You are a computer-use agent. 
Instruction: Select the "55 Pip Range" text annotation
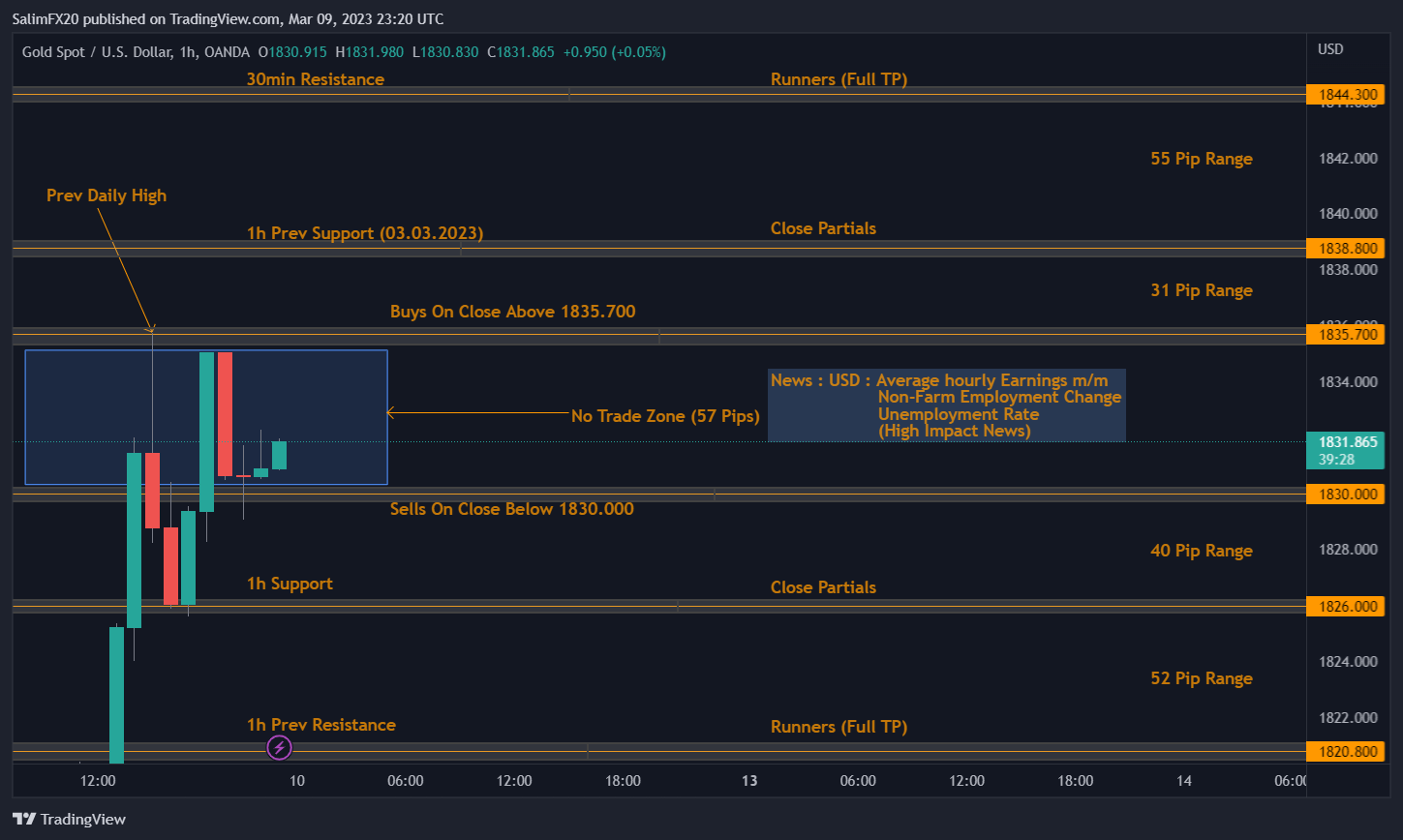pyautogui.click(x=1201, y=159)
